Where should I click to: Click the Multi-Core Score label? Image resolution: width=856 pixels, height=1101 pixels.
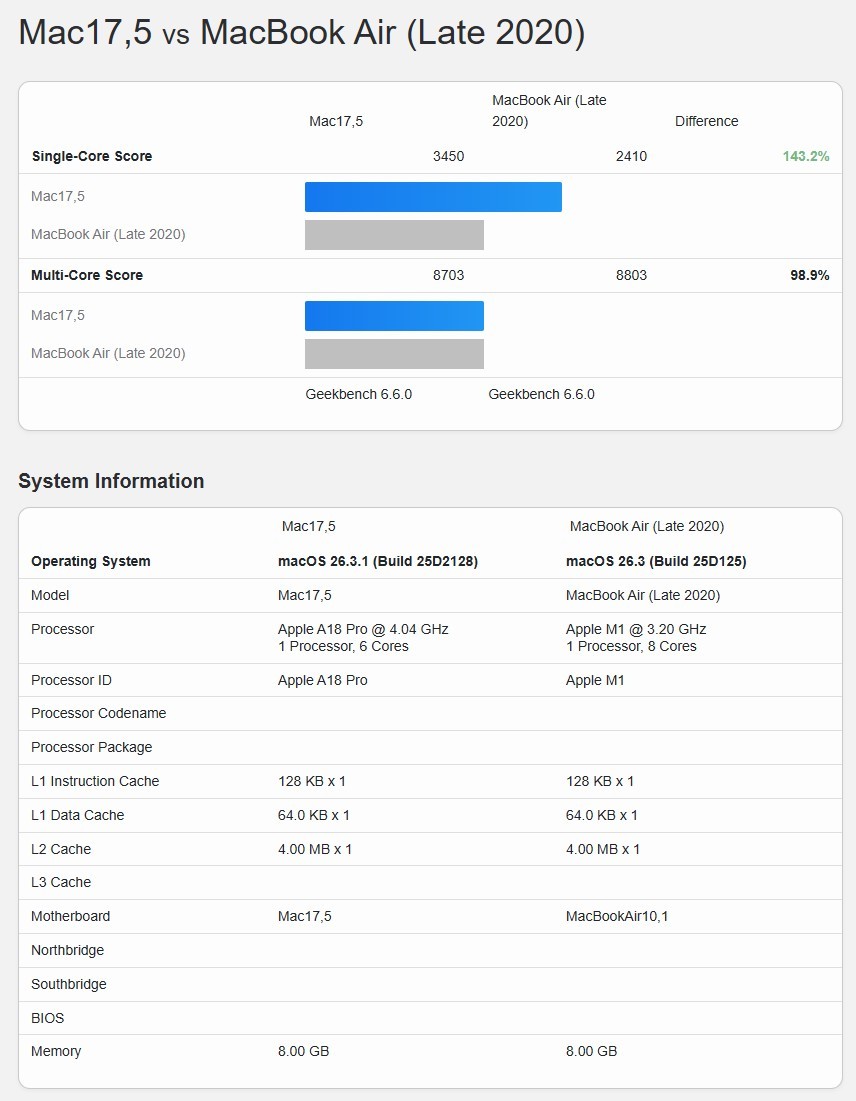(88, 275)
